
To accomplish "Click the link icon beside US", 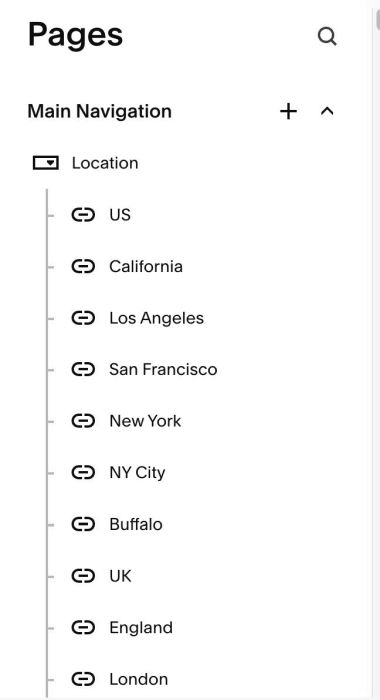I will pos(83,215).
